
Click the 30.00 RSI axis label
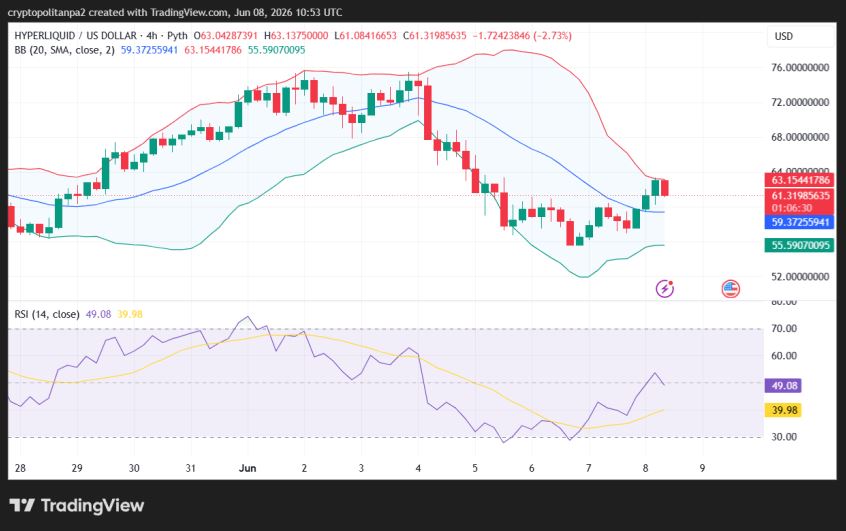pos(784,437)
